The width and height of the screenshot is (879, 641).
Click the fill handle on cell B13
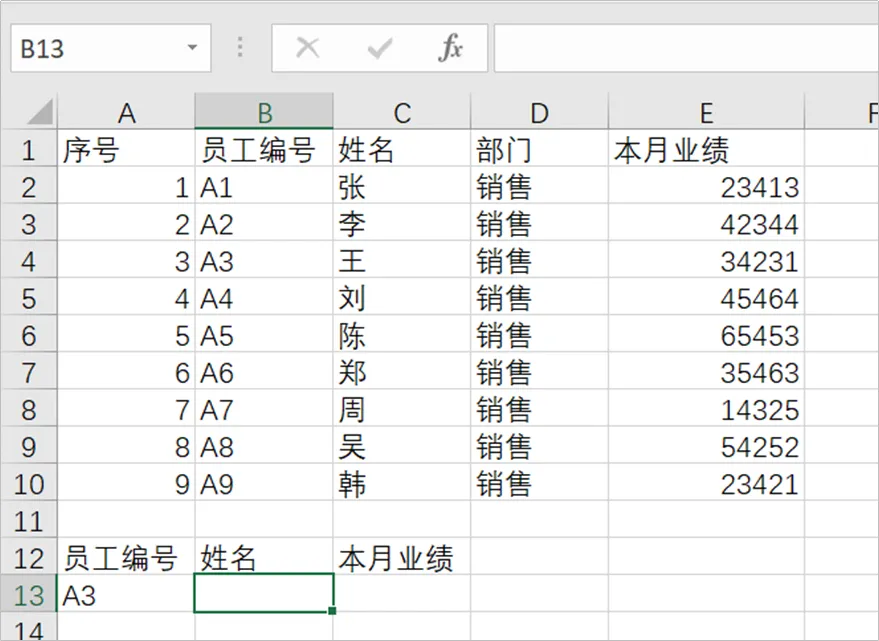point(332,610)
